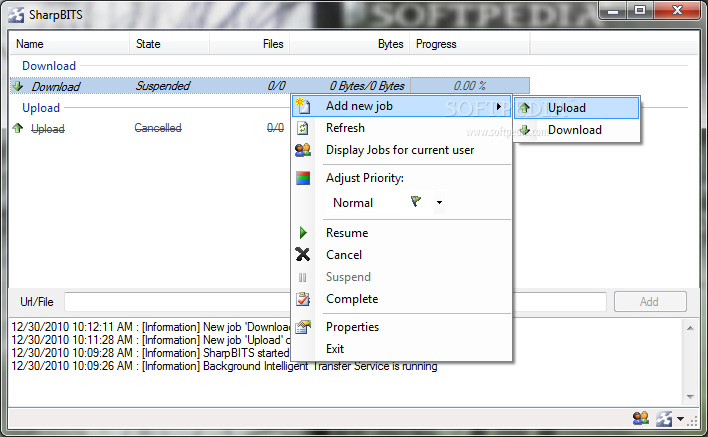Open Properties from the context menu
The width and height of the screenshot is (708, 437).
point(401,327)
